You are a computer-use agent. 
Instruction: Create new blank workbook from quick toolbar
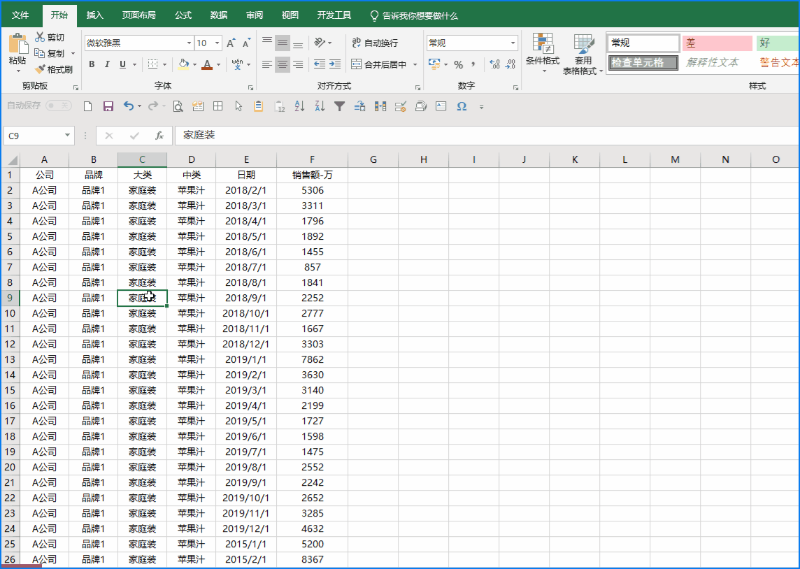pyautogui.click(x=88, y=106)
